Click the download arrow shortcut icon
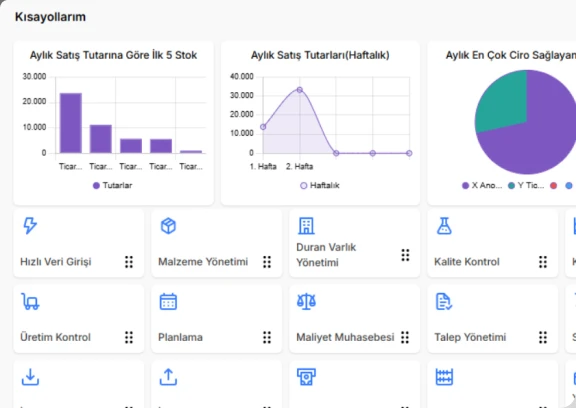 (30, 377)
